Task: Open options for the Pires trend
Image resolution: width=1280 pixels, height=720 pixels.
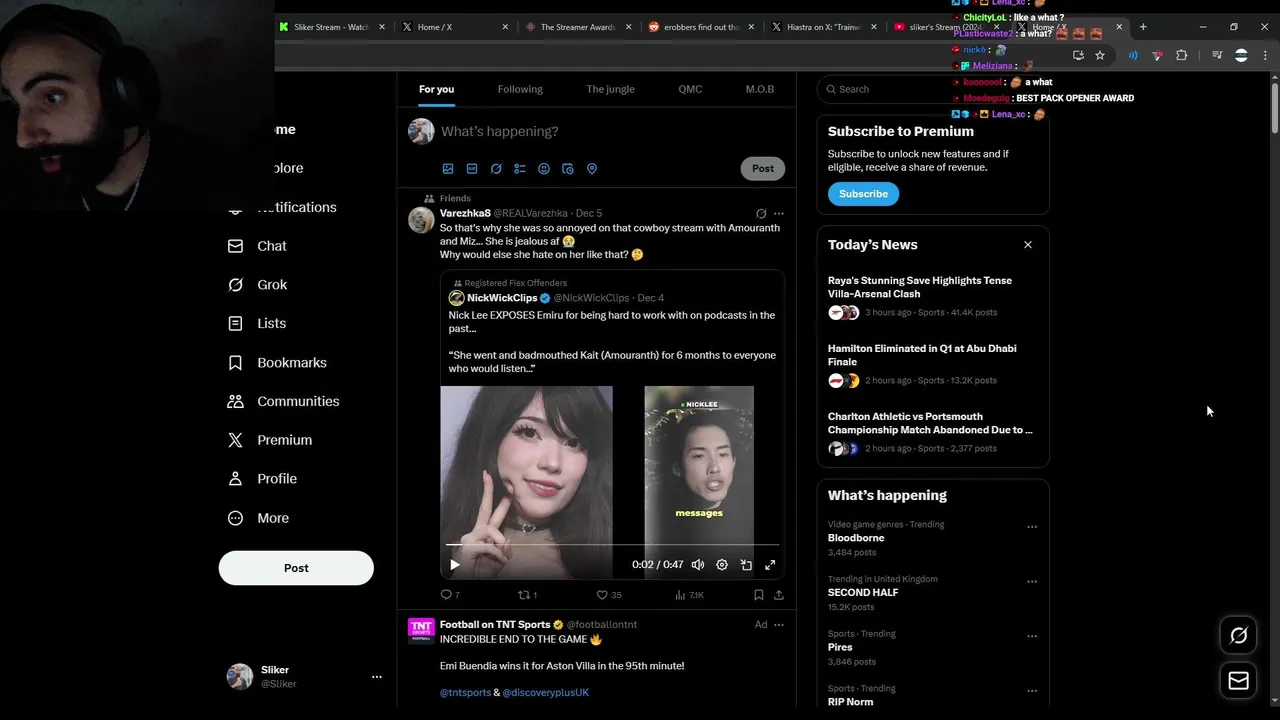Action: 1032,636
